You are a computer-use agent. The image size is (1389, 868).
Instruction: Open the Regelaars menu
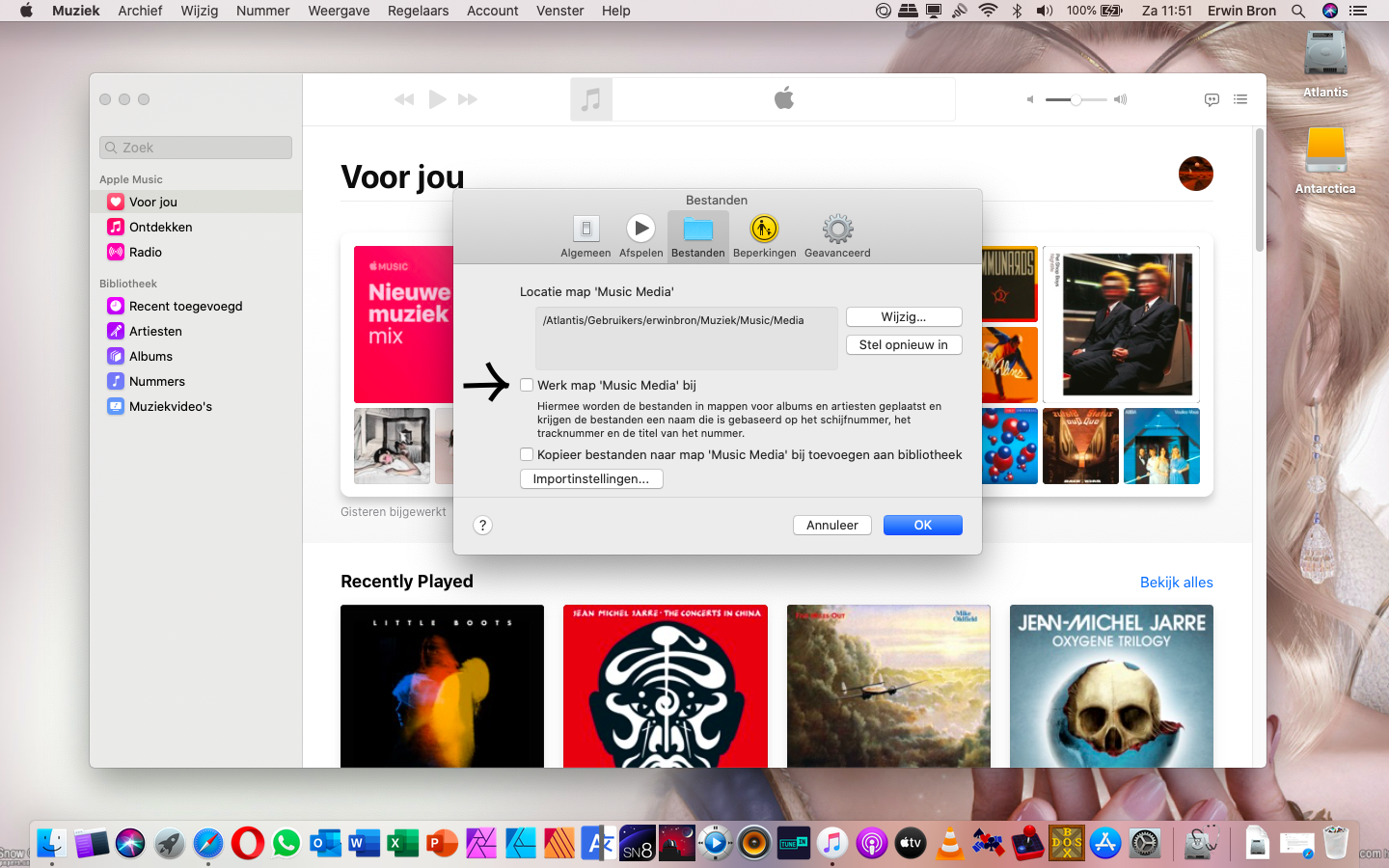tap(419, 11)
